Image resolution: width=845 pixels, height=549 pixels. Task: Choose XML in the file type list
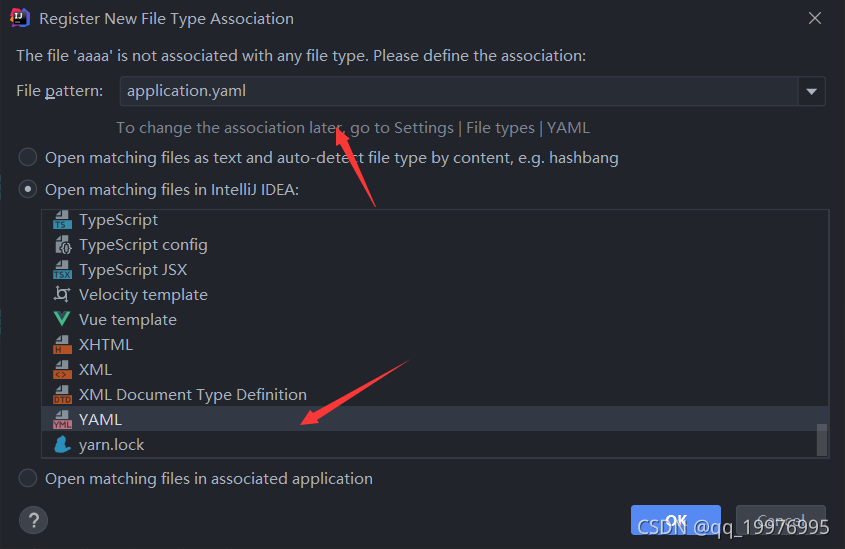click(435, 370)
